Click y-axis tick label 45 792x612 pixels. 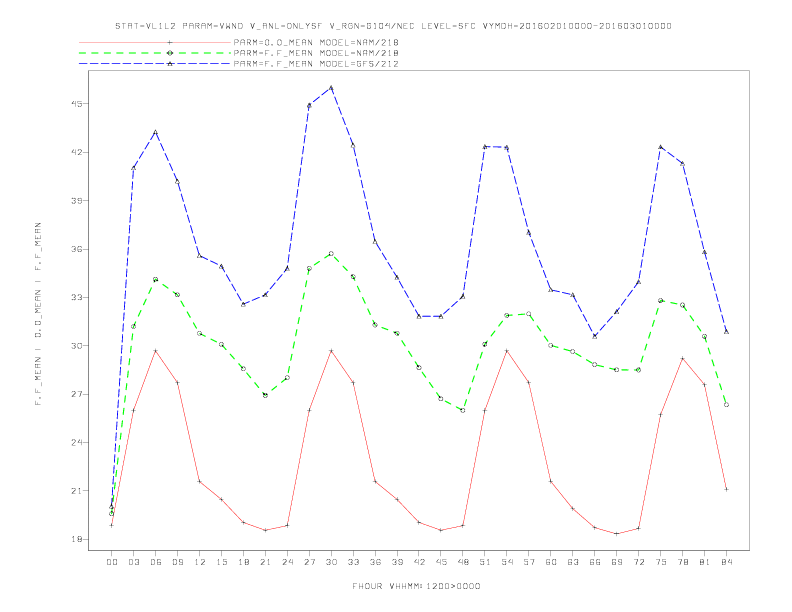(76, 104)
